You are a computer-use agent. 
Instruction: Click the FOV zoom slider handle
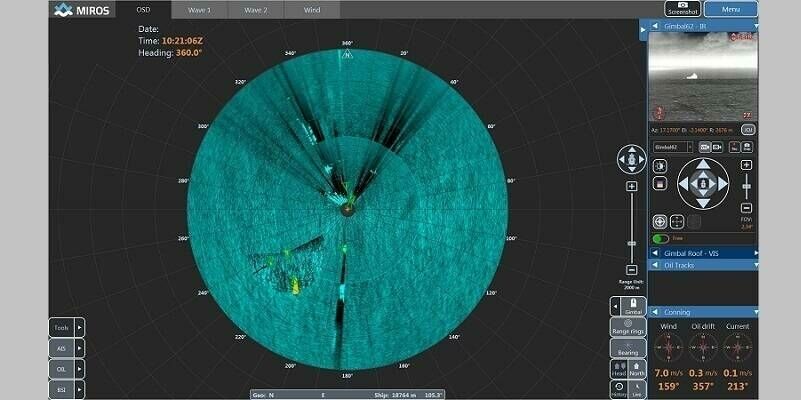click(x=746, y=186)
